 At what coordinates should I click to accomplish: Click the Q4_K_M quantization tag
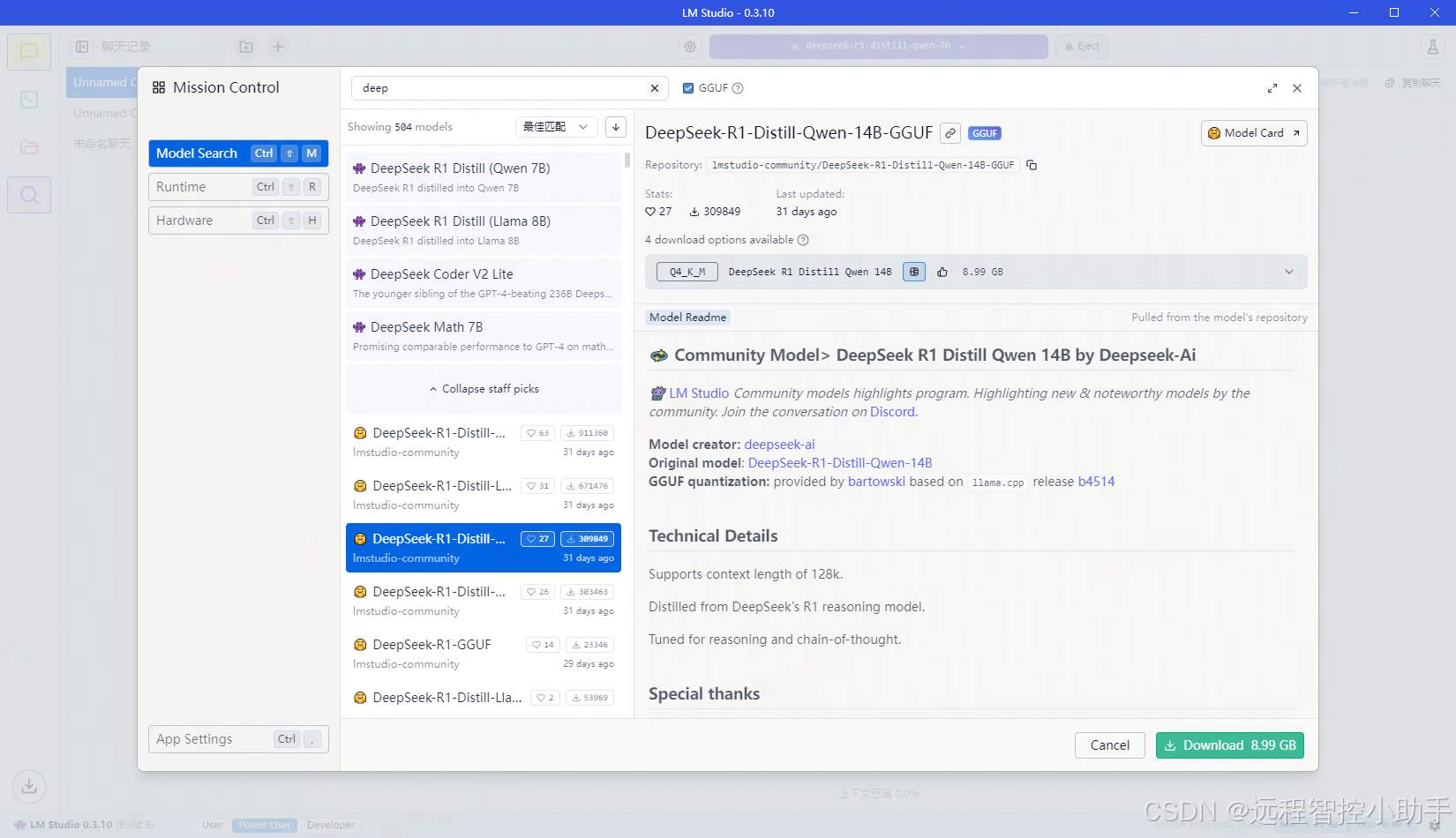(687, 272)
